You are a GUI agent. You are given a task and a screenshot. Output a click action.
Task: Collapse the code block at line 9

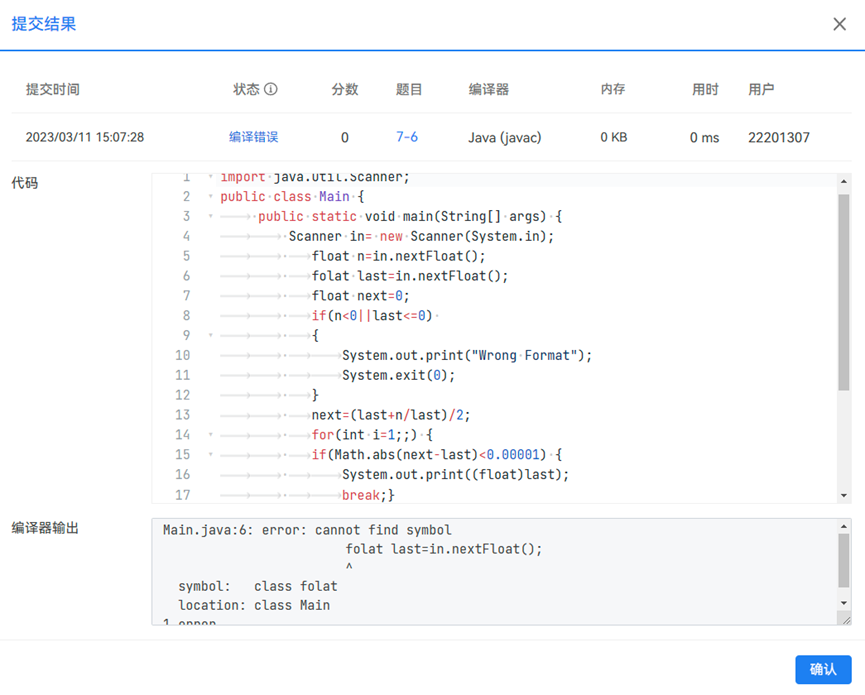[x=210, y=335]
